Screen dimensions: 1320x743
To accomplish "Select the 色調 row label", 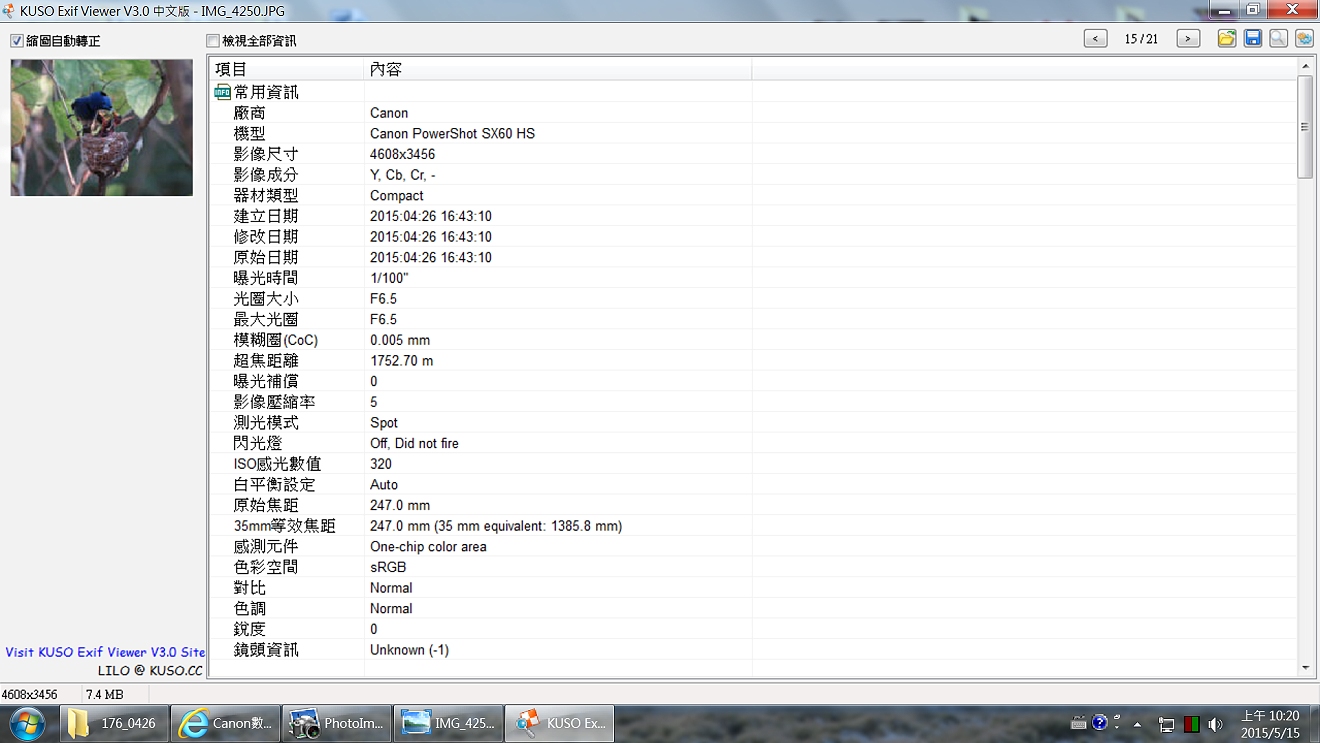I will [x=250, y=608].
